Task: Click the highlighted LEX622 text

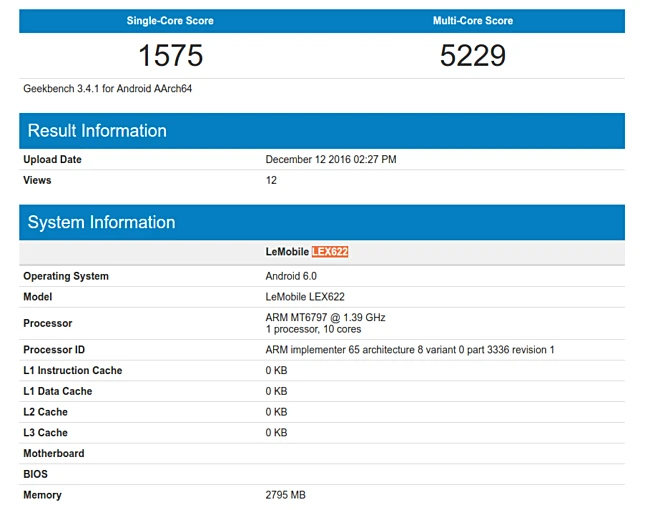Action: [330, 252]
